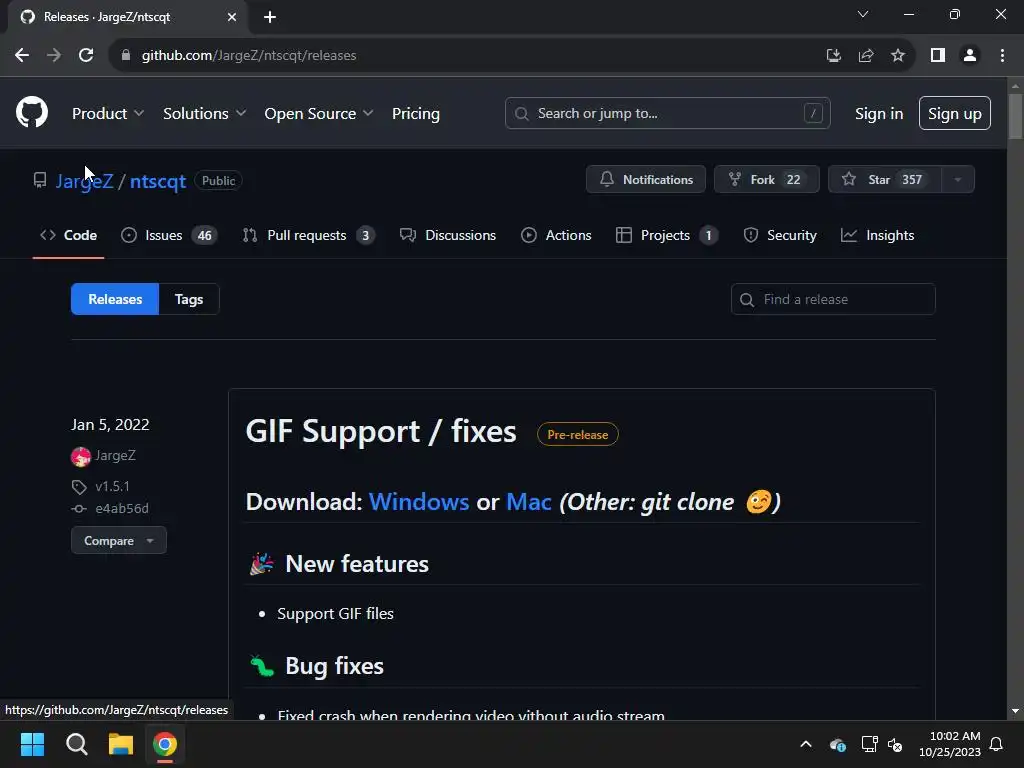Switch to the Tags view
Screen dimensions: 1024x768
tap(189, 299)
